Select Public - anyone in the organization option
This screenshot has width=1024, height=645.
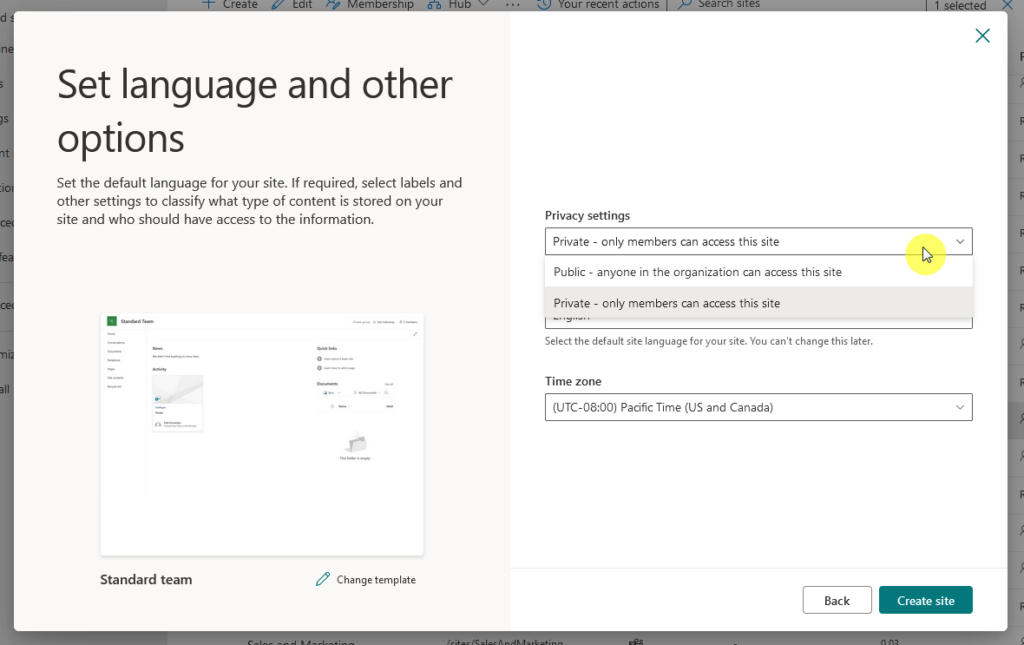coord(758,272)
